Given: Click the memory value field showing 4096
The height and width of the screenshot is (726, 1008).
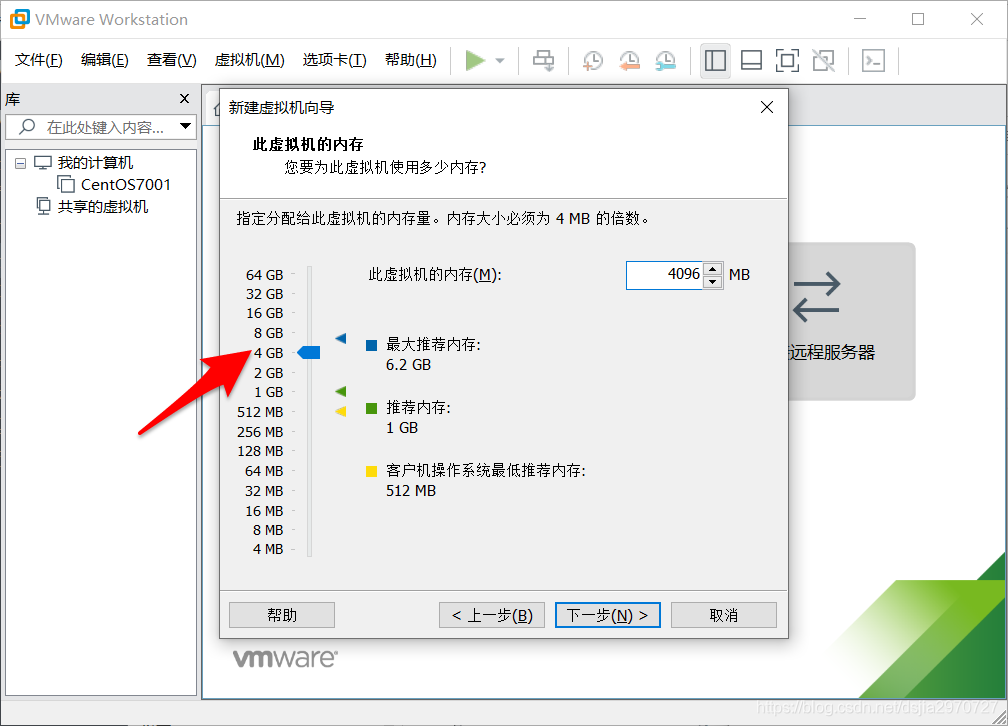Looking at the screenshot, I should coord(664,275).
